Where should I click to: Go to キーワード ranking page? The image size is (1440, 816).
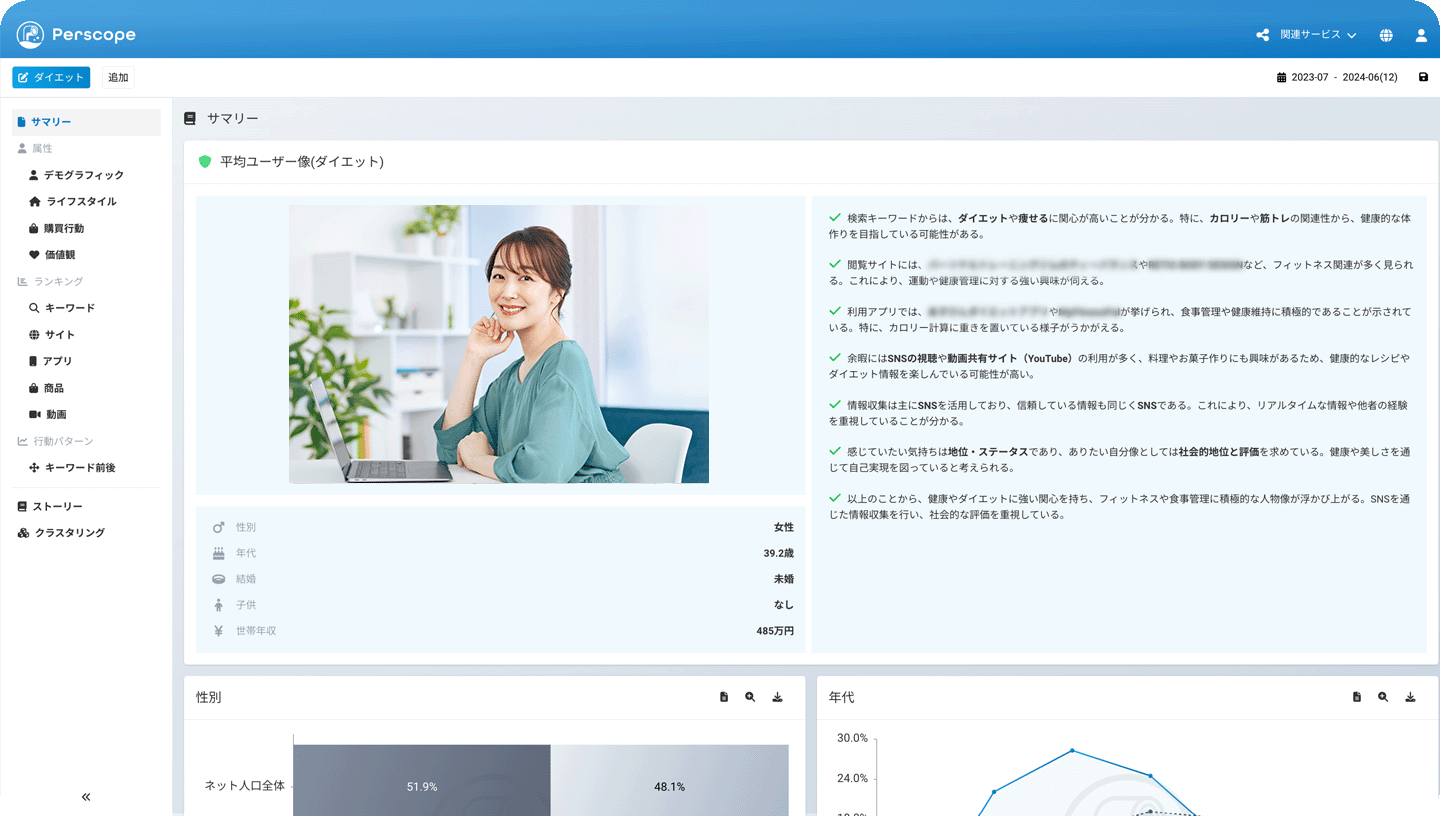tap(69, 308)
